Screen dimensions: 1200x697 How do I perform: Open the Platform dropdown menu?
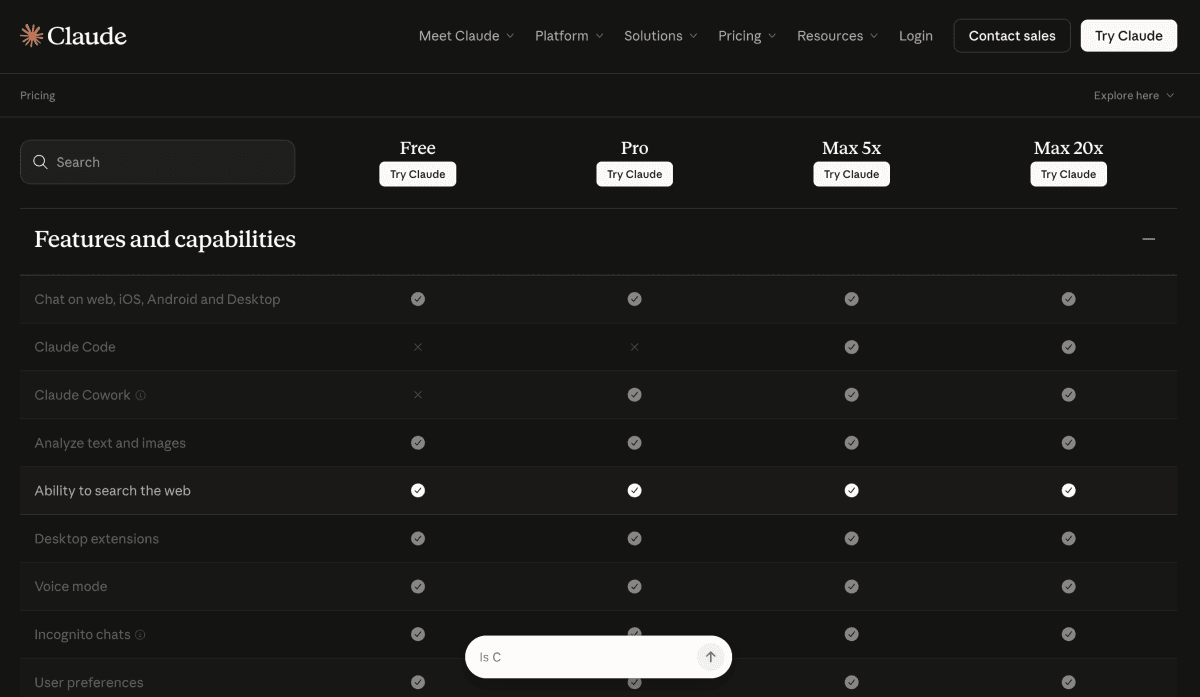coord(569,36)
